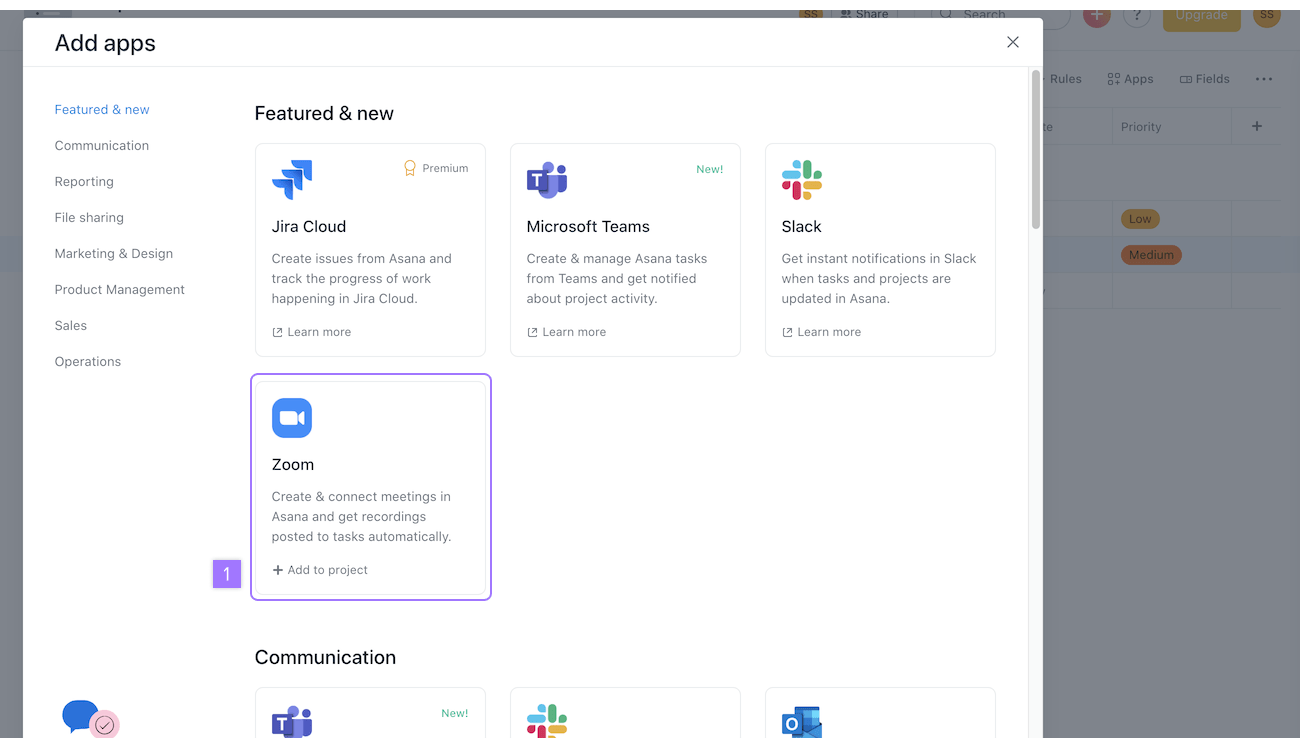Click the Jira Cloud app icon

[291, 180]
